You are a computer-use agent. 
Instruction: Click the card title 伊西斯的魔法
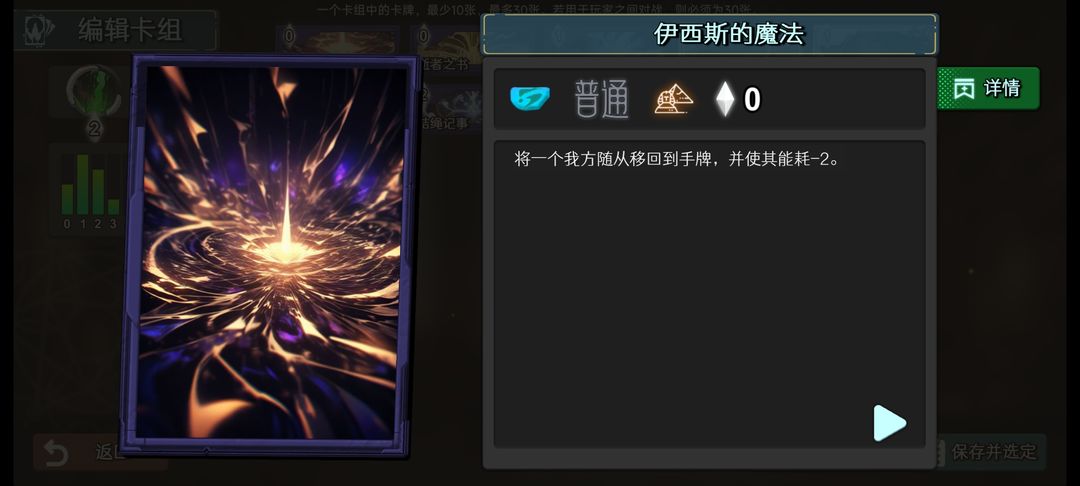[x=729, y=34]
